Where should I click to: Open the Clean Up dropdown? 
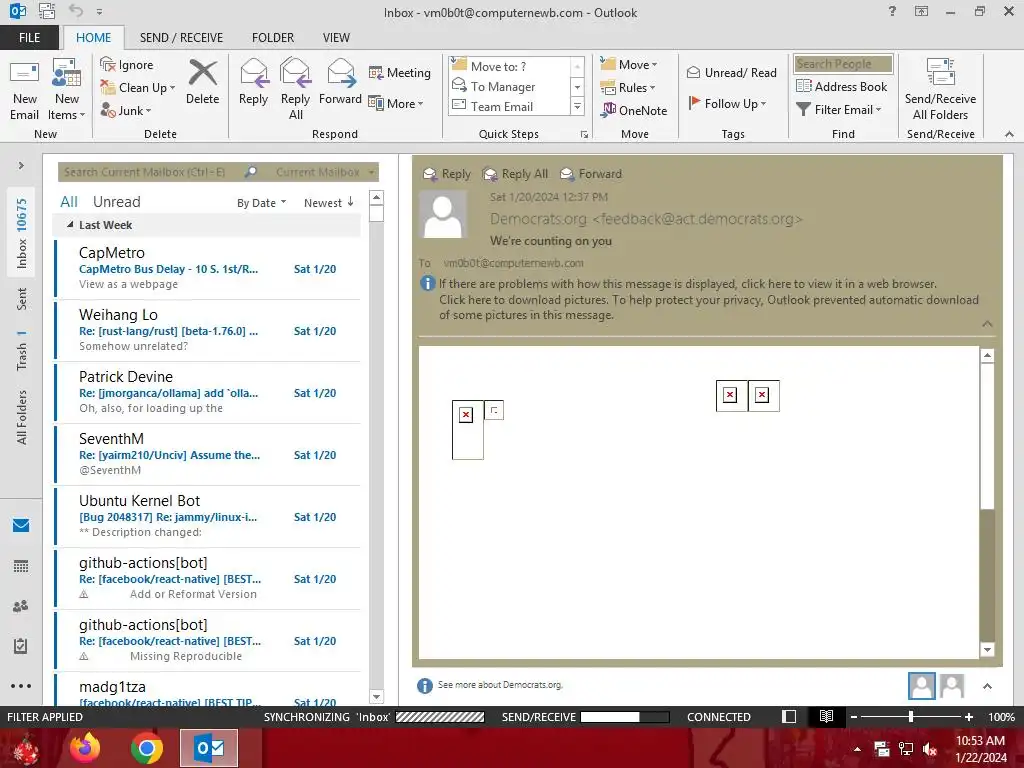tap(138, 88)
